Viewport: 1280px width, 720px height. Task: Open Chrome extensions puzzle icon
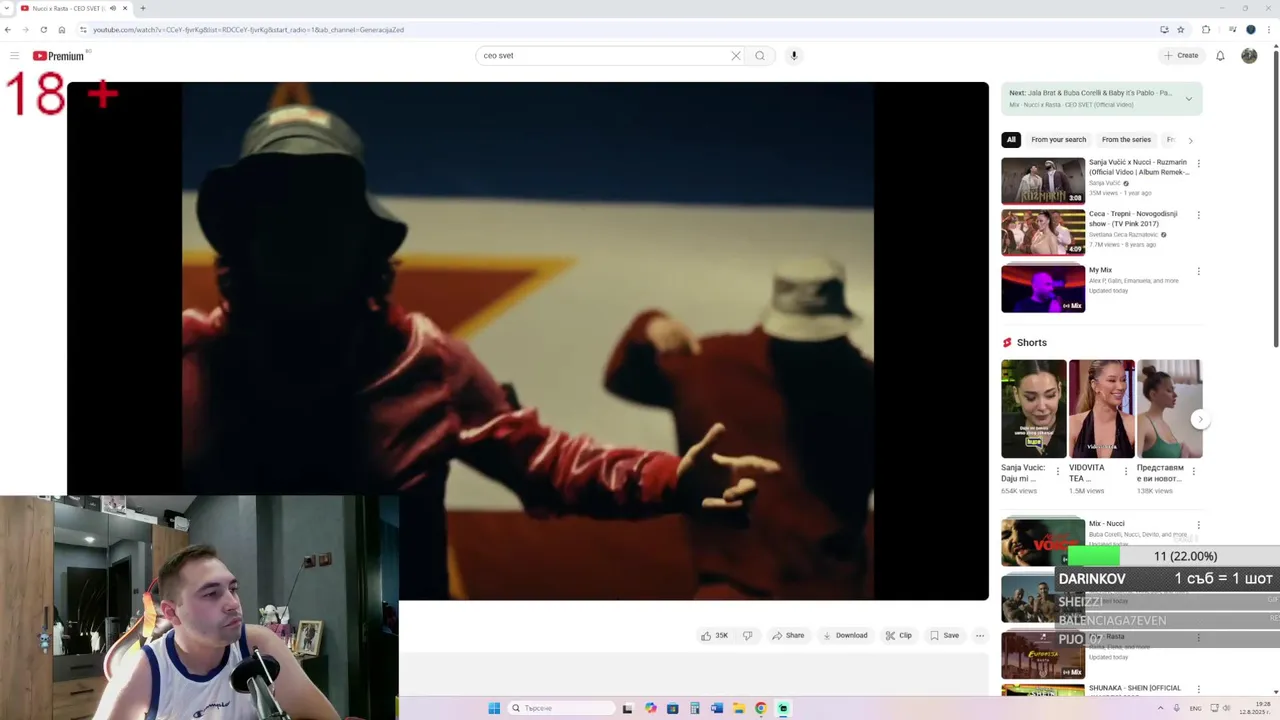(x=1206, y=30)
